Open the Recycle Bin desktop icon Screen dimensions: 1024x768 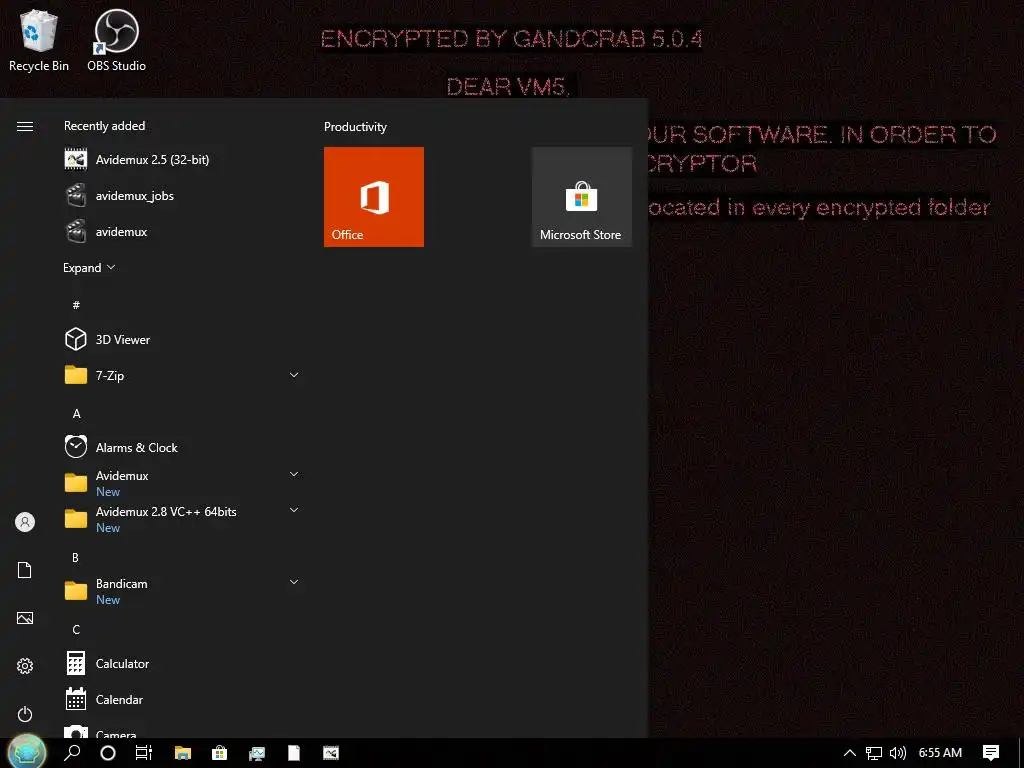coord(39,40)
